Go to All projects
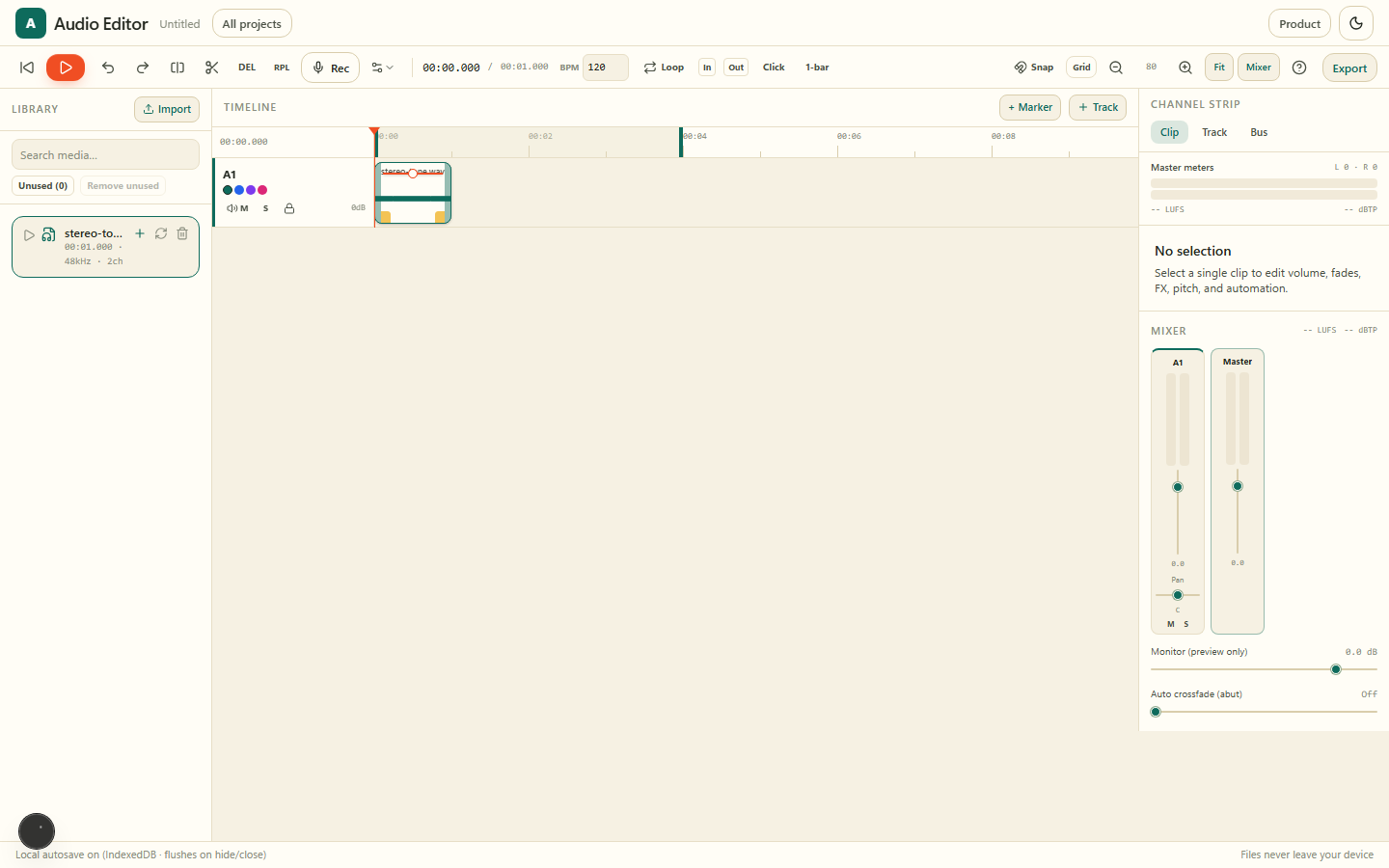Image resolution: width=1389 pixels, height=868 pixels. 252,23
